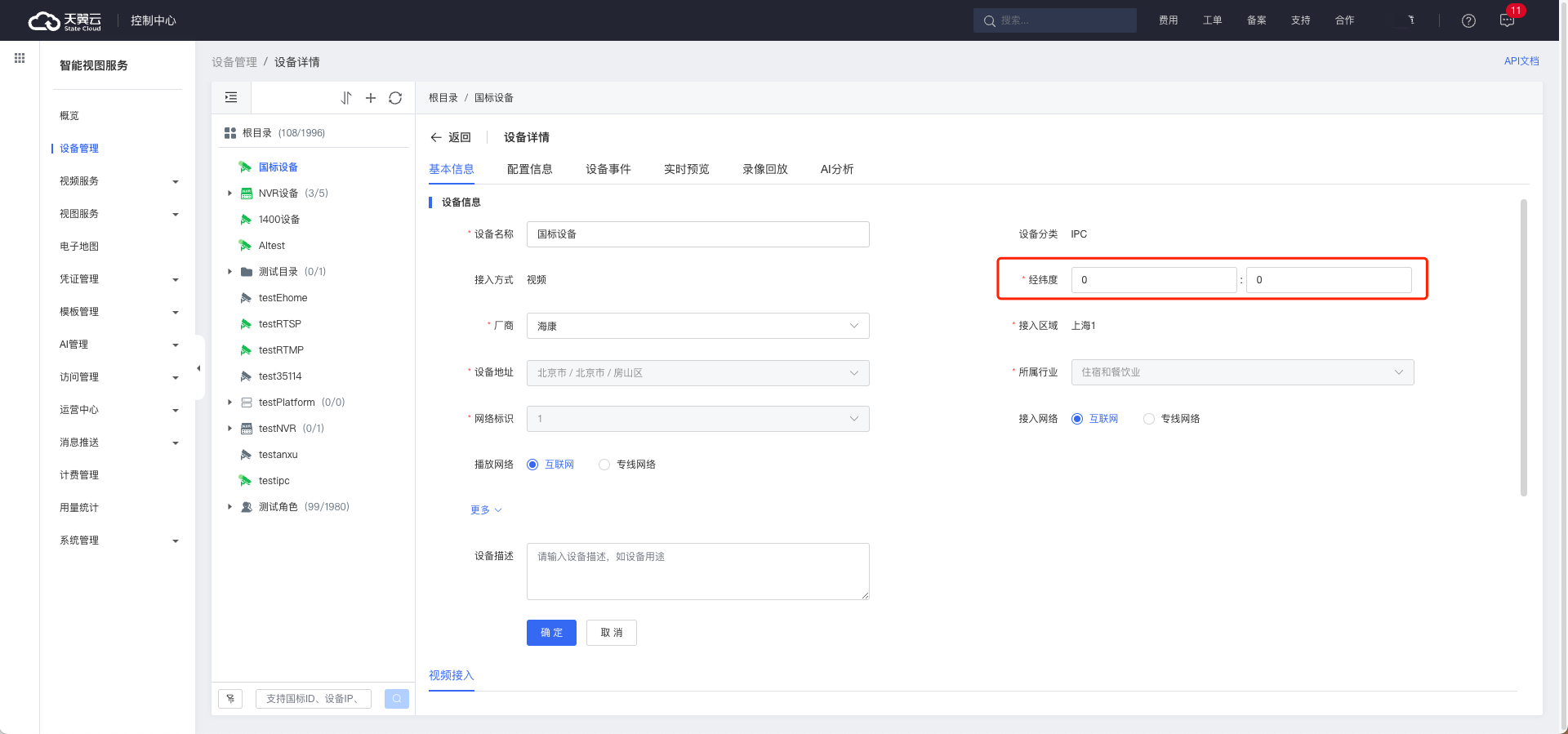Click the filter icon at the bottom of the tree
This screenshot has height=734, width=1568.
[230, 699]
